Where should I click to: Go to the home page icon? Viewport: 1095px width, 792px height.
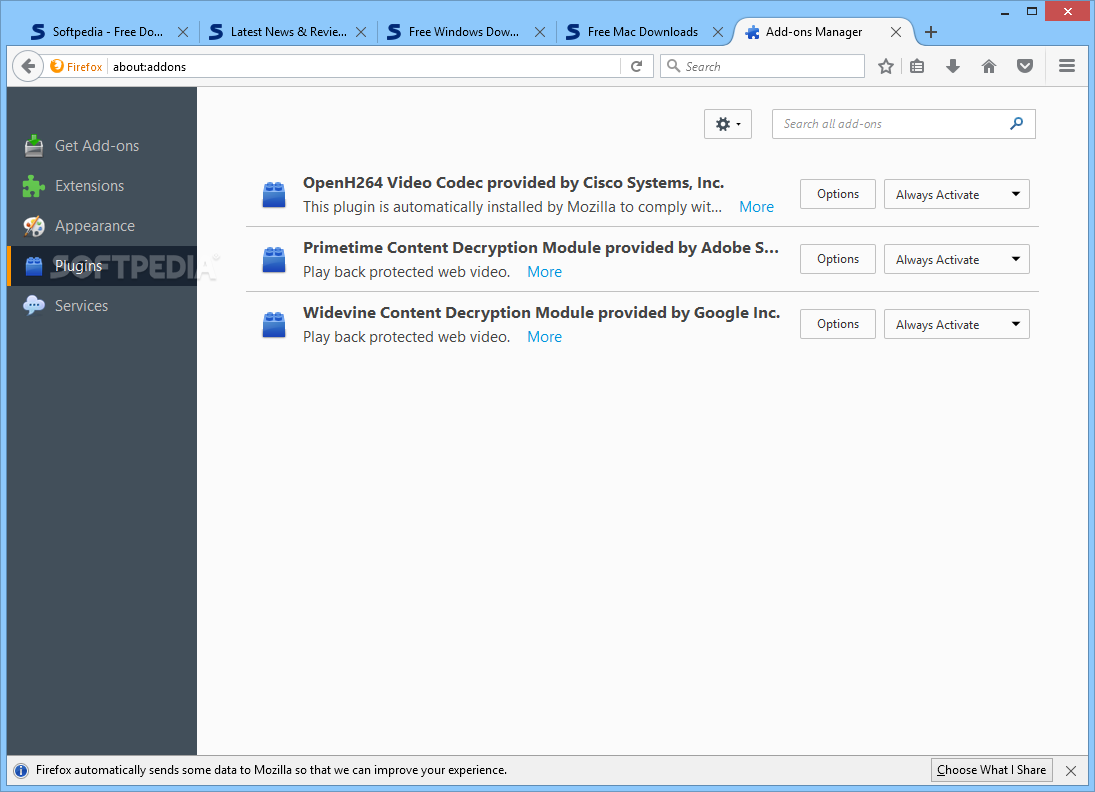click(989, 66)
